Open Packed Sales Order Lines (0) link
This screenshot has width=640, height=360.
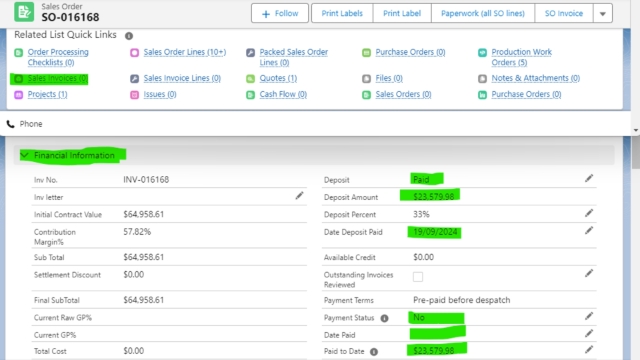(293, 57)
